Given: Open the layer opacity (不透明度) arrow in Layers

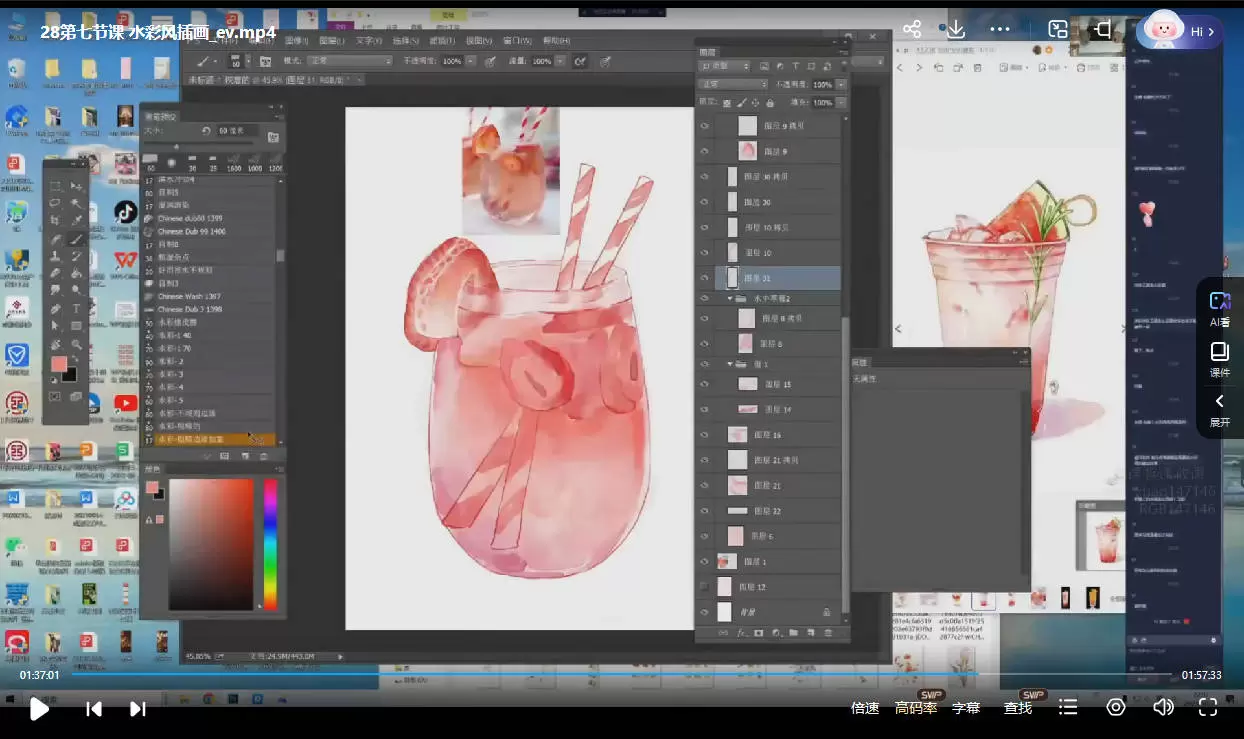Looking at the screenshot, I should [x=841, y=84].
